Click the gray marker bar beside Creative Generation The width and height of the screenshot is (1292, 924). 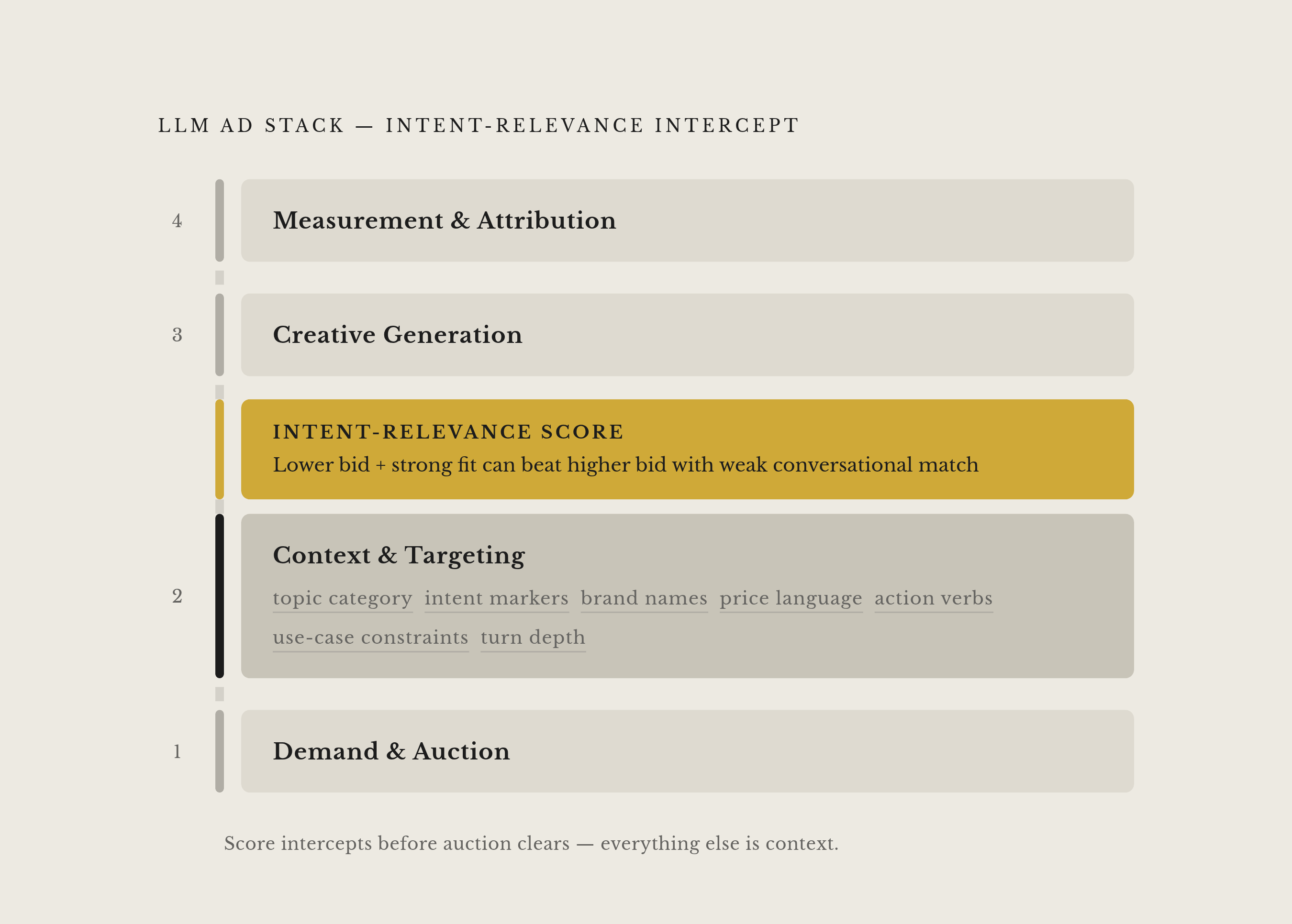pos(220,335)
